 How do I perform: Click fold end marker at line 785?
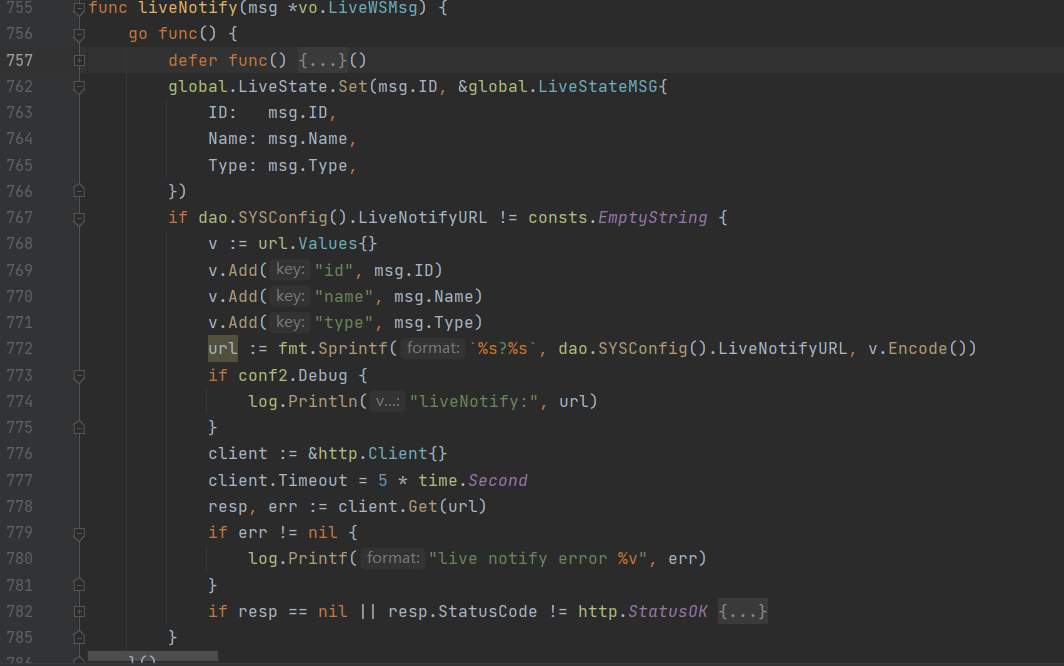79,637
